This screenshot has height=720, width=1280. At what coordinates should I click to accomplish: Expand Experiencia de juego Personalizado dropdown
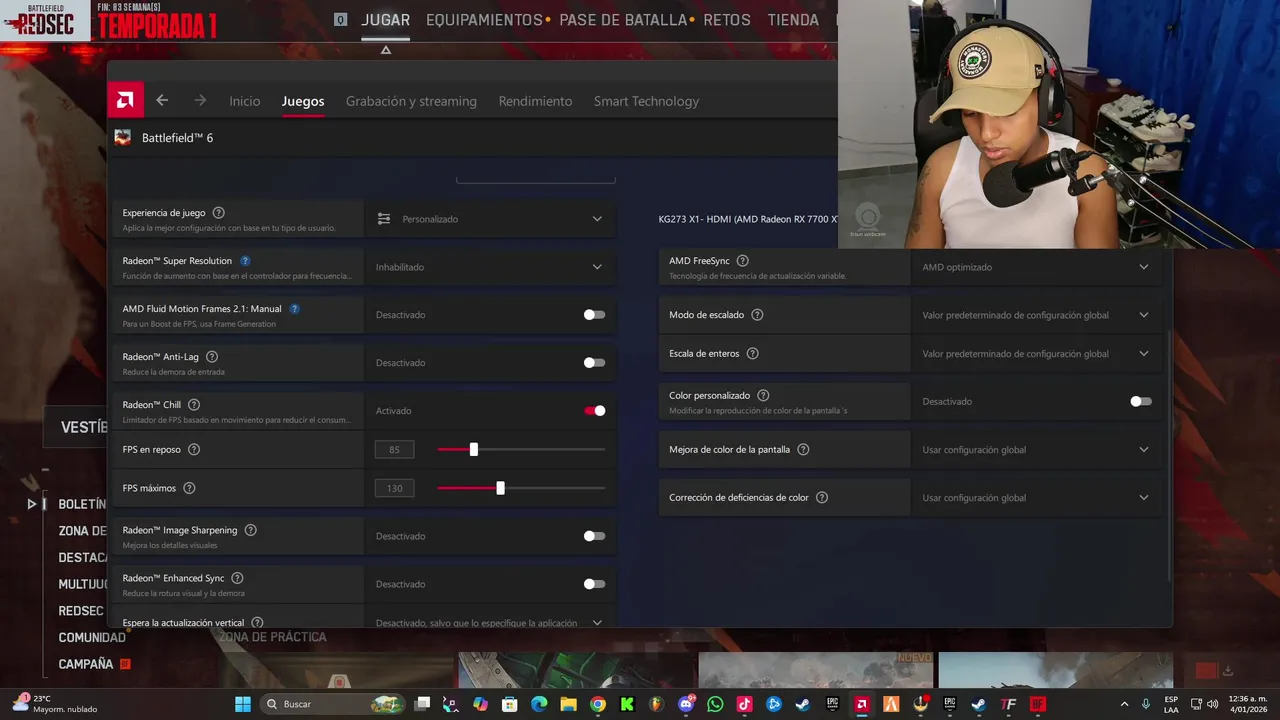click(x=490, y=219)
